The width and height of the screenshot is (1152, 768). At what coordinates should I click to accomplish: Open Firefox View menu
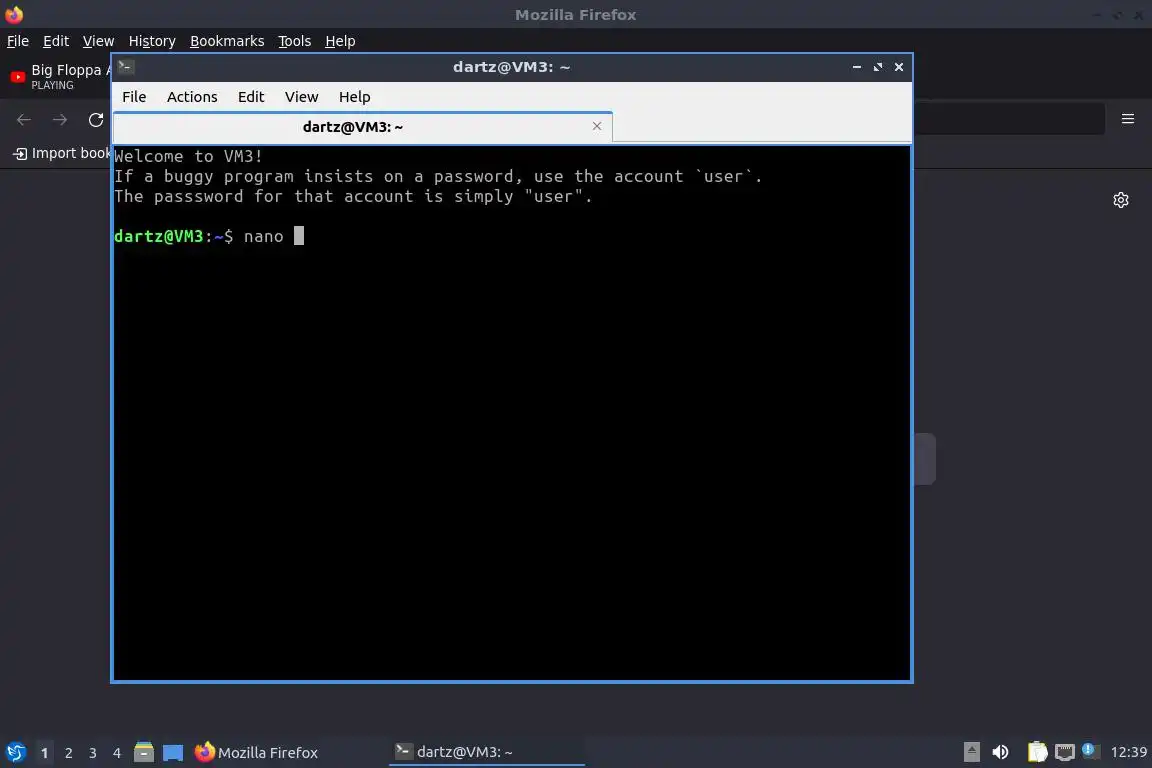[x=98, y=41]
